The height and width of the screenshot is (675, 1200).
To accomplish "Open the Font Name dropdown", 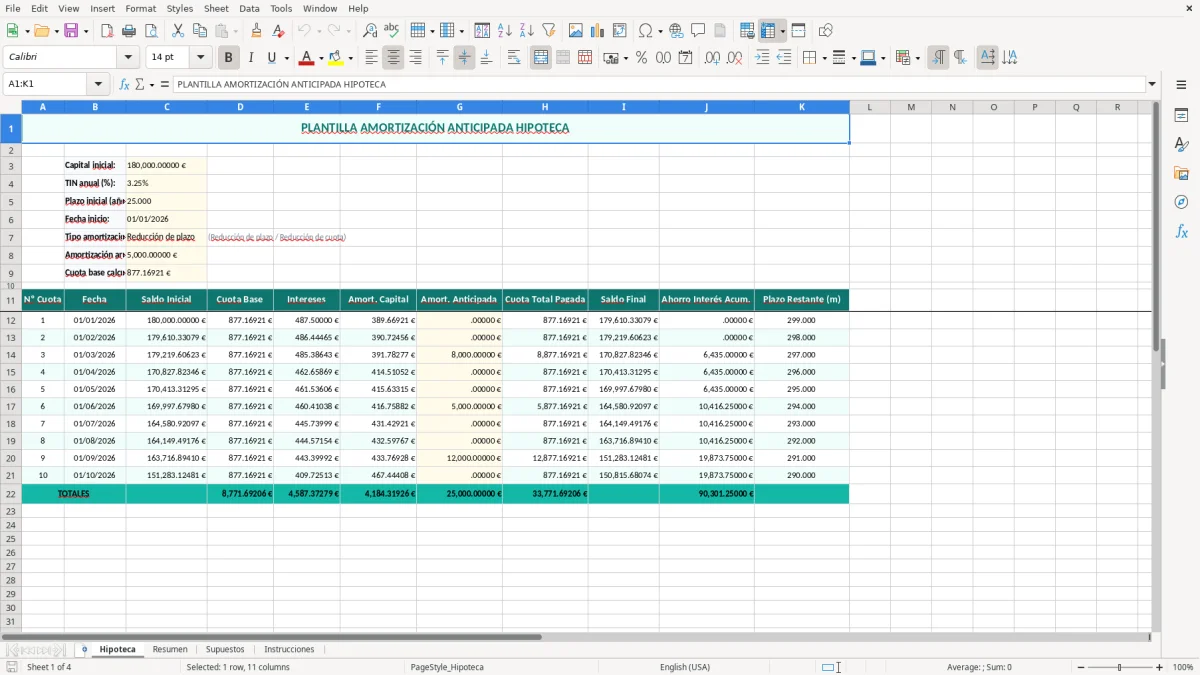I will point(127,58).
